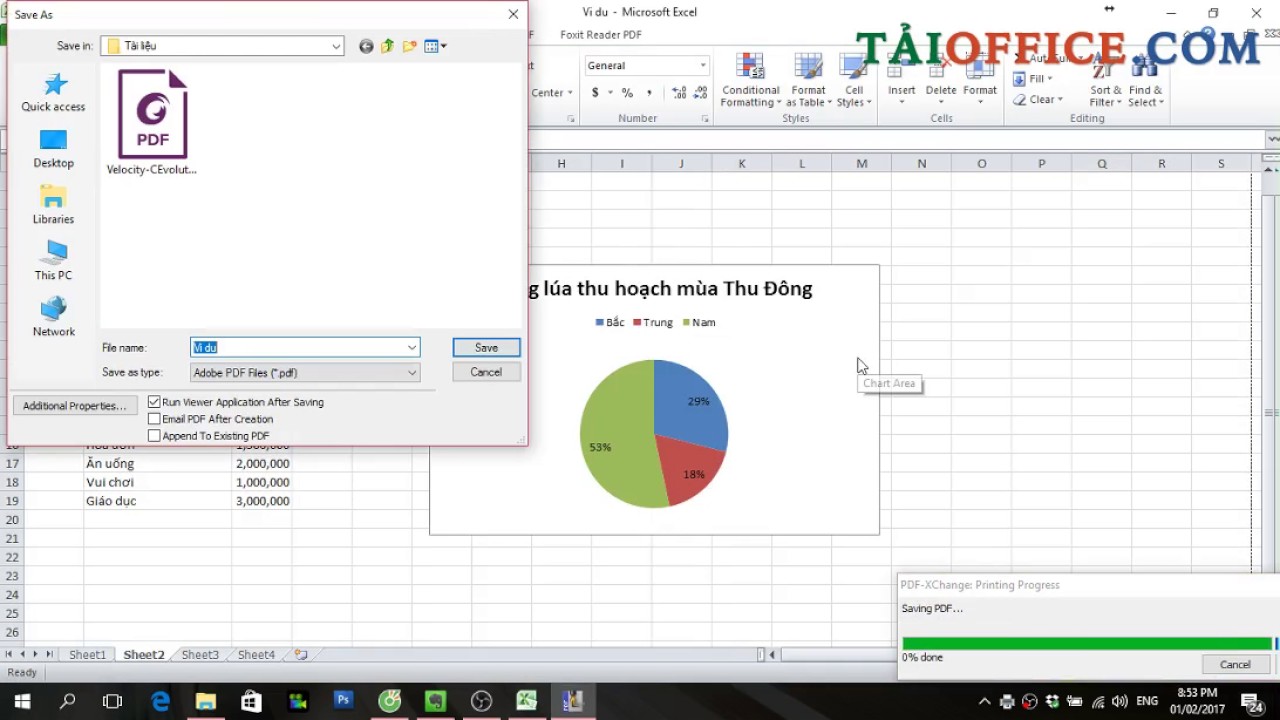Show hidden system tray icons

(x=984, y=701)
